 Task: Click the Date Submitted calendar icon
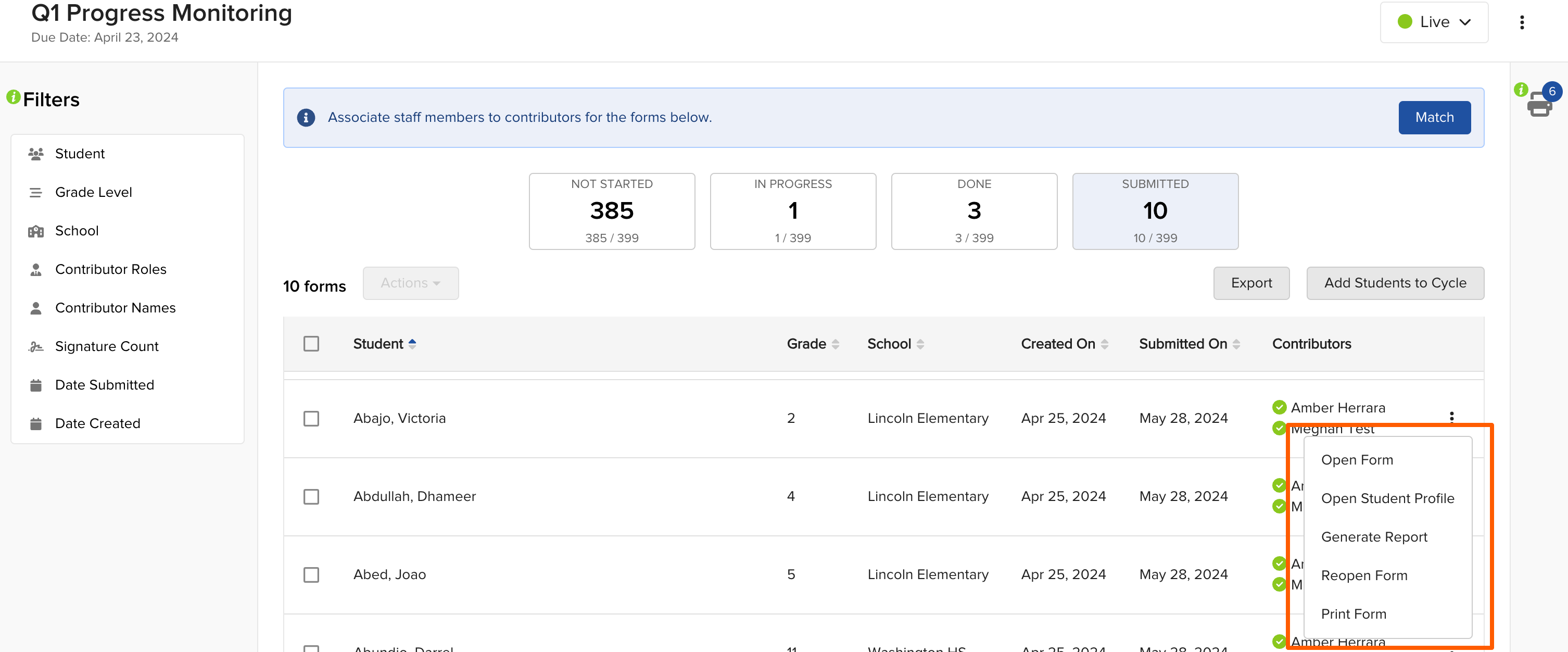tap(36, 385)
